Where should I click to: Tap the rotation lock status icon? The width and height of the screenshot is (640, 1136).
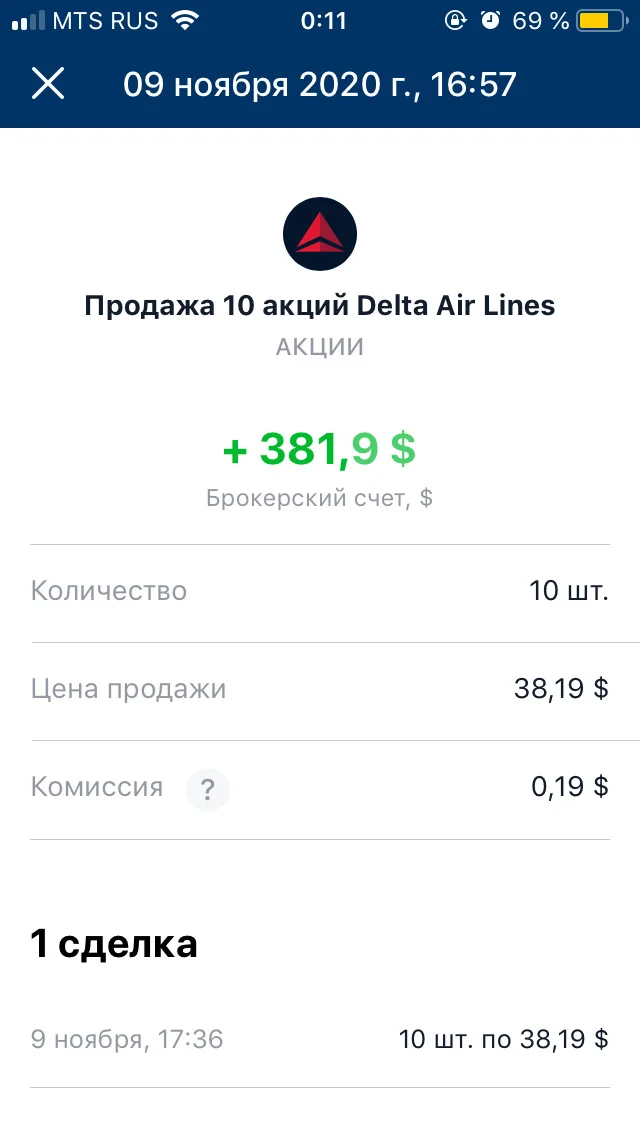(455, 20)
